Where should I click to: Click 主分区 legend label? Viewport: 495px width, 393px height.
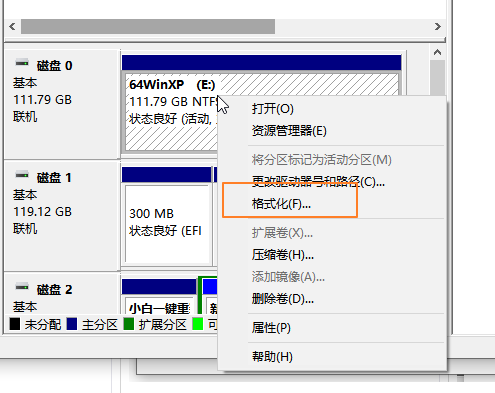[100, 324]
